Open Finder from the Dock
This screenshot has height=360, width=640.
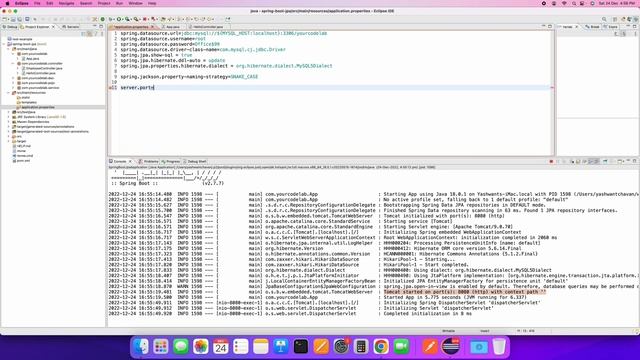(x=141, y=347)
